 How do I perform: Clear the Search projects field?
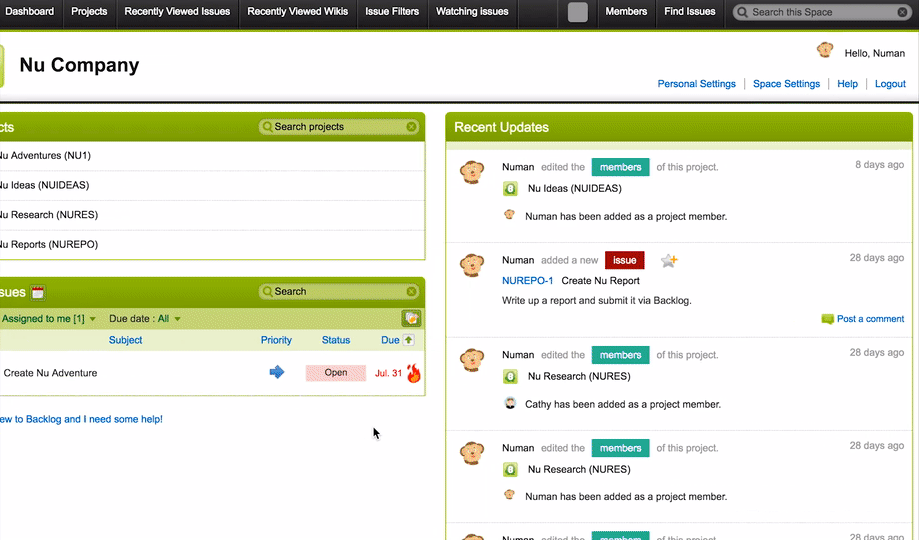(411, 127)
